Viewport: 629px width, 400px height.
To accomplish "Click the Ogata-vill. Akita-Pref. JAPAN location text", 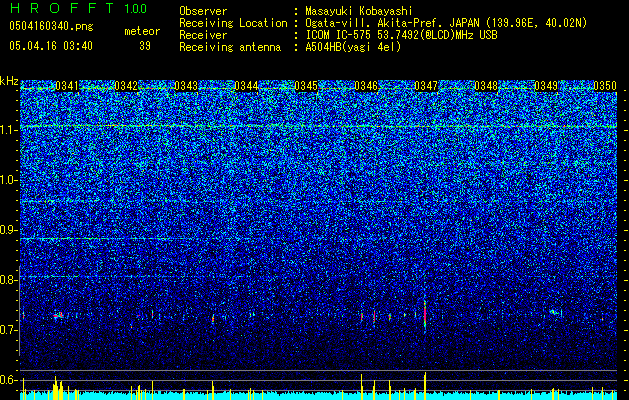I will (x=446, y=23).
